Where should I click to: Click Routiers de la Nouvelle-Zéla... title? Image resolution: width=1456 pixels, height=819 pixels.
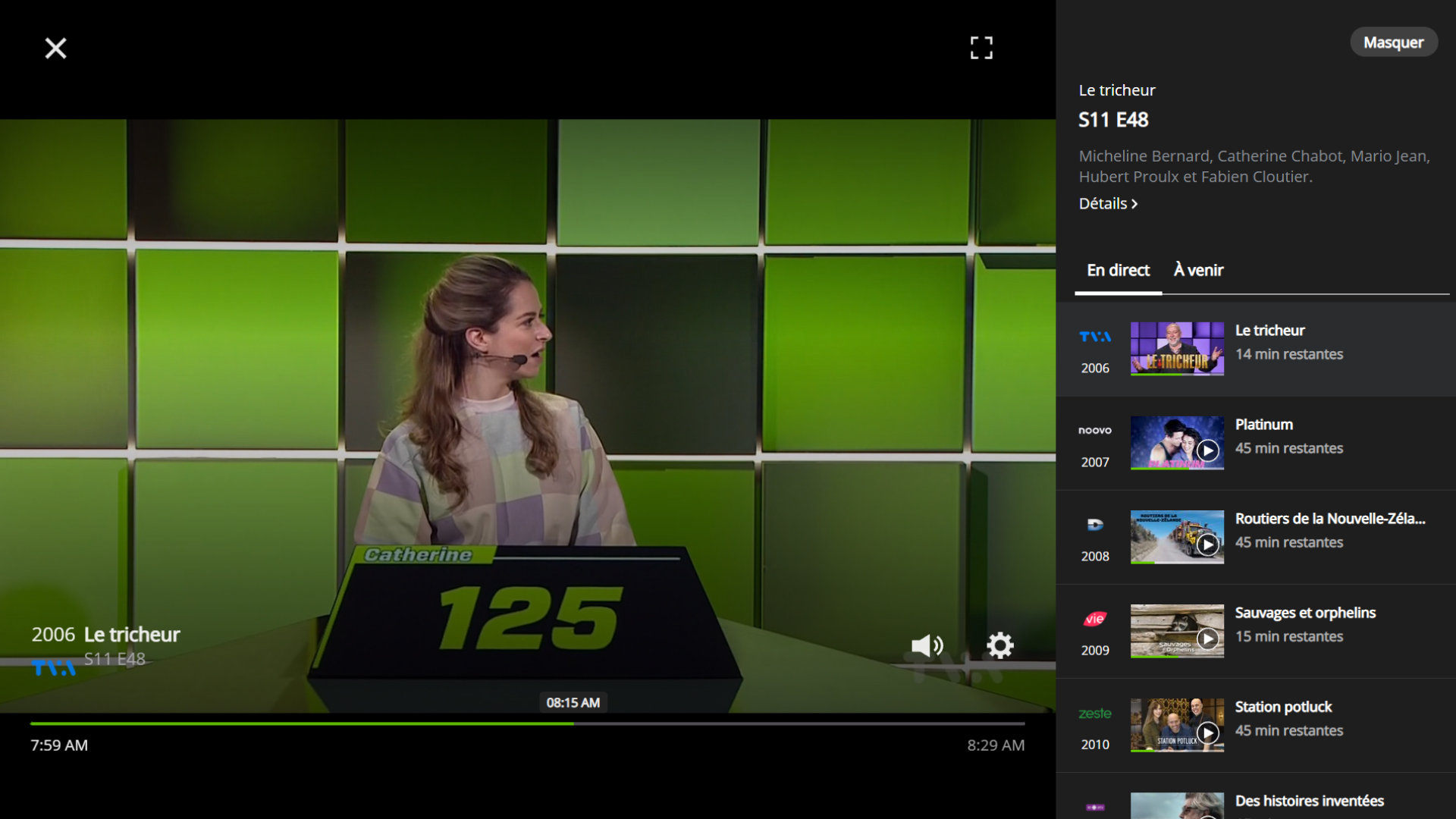1330,519
